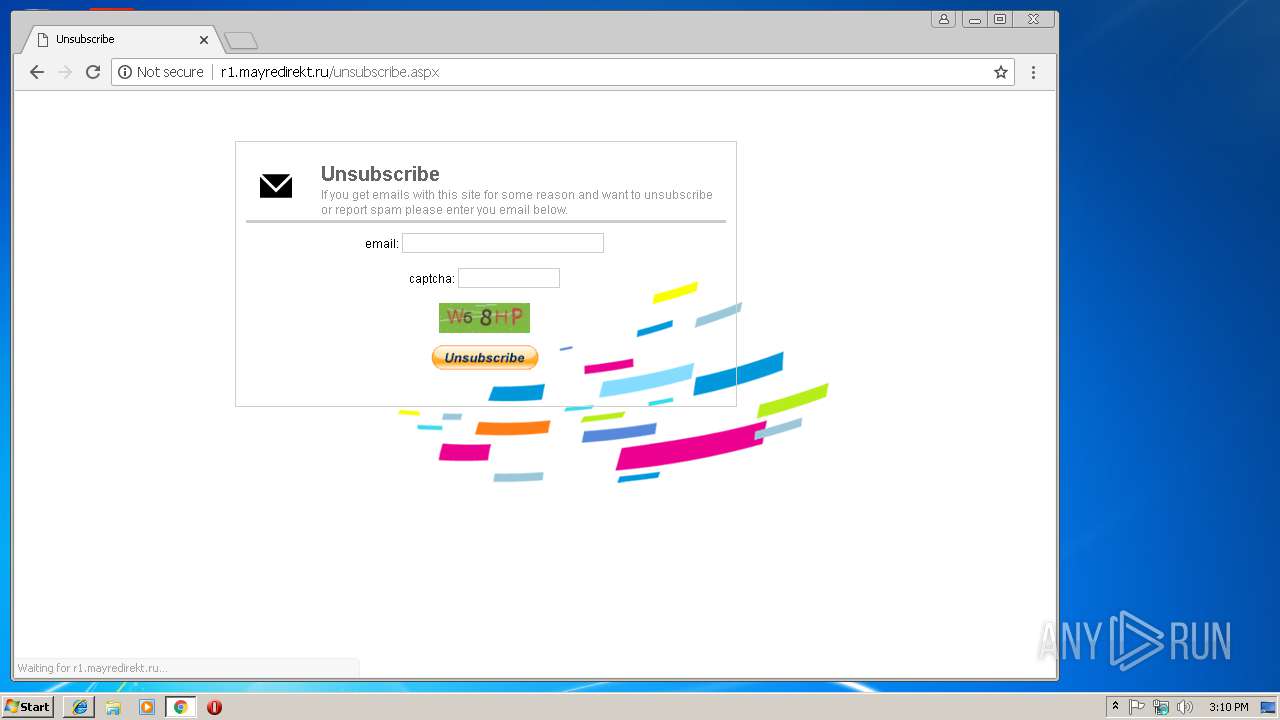Click the forward navigation arrow
Image resolution: width=1280 pixels, height=720 pixels.
65,72
